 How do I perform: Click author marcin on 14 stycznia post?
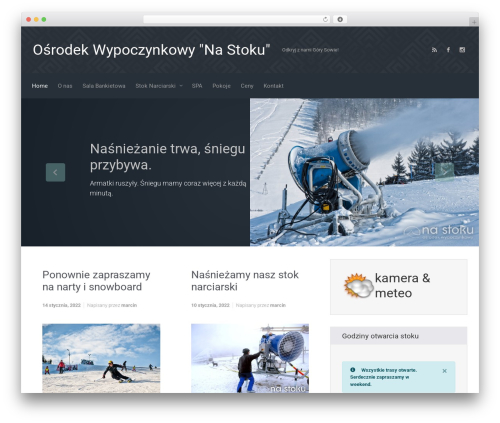[129, 305]
